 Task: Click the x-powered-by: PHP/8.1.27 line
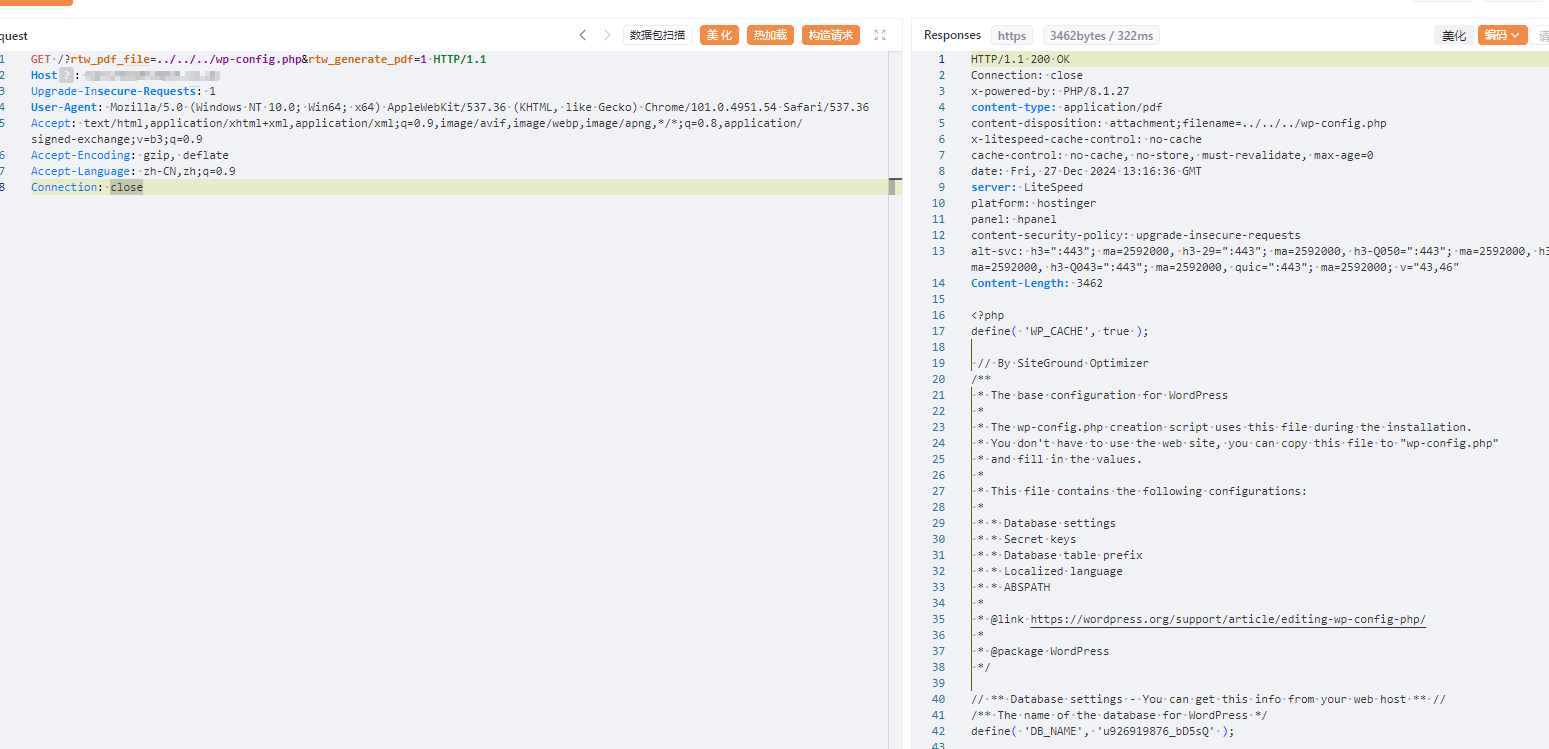pyautogui.click(x=1050, y=91)
